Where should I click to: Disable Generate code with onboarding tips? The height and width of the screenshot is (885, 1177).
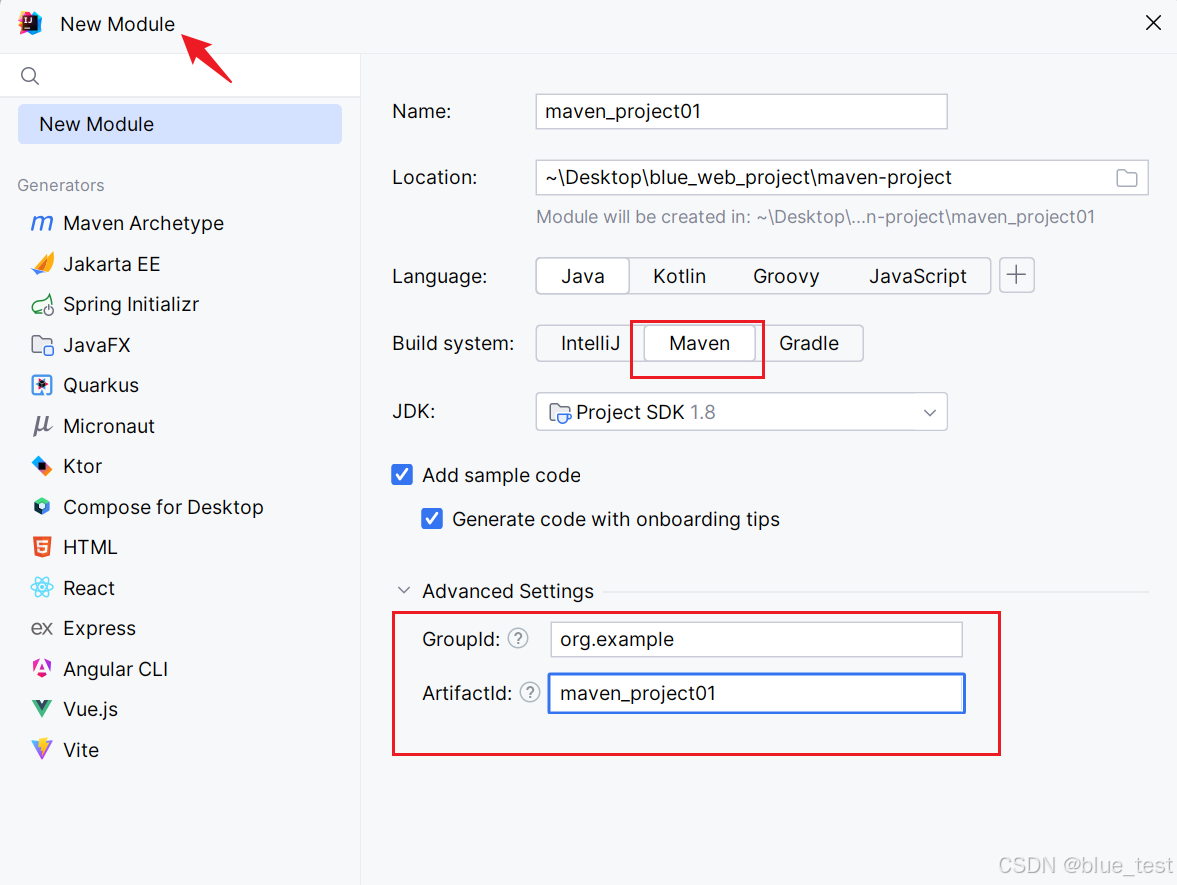pyautogui.click(x=432, y=519)
